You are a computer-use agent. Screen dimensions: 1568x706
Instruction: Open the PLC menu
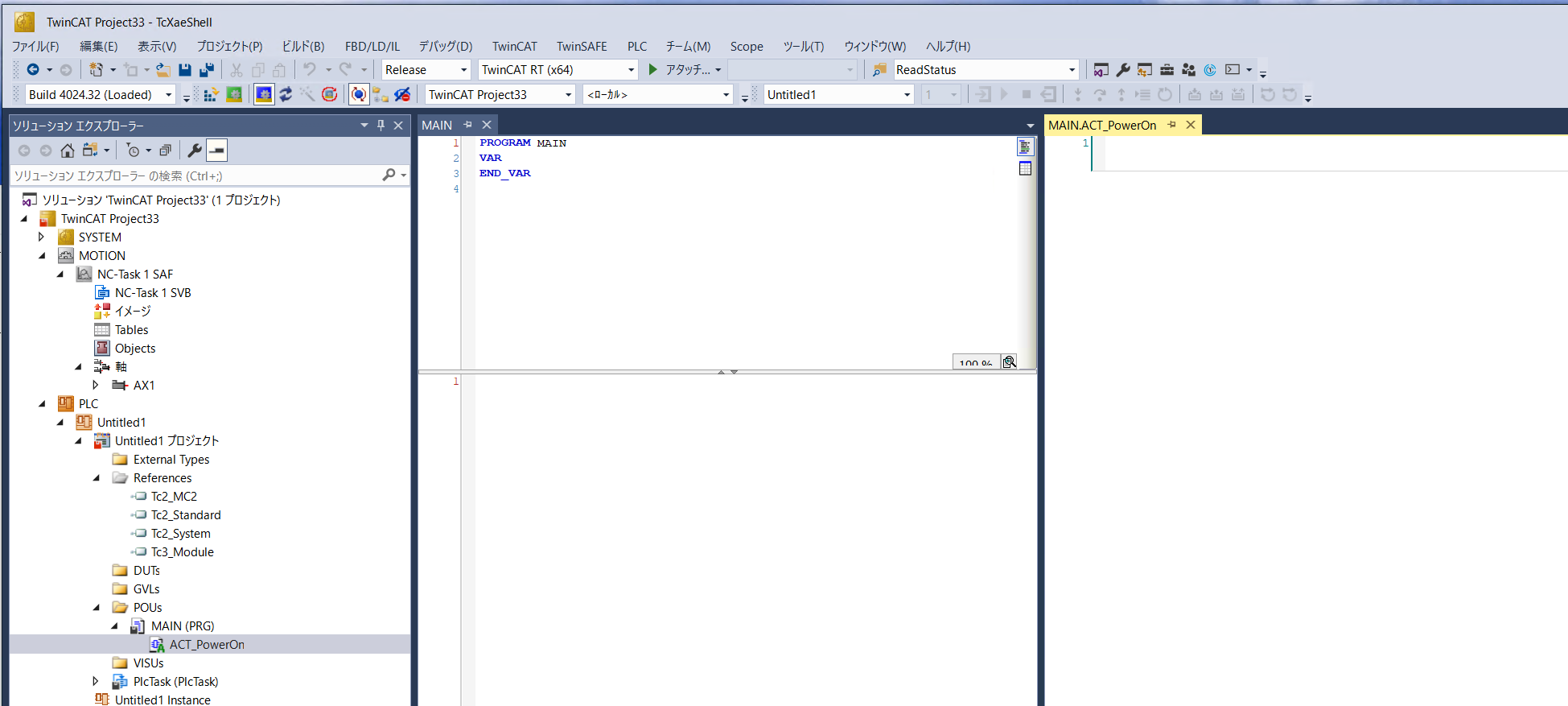(637, 47)
